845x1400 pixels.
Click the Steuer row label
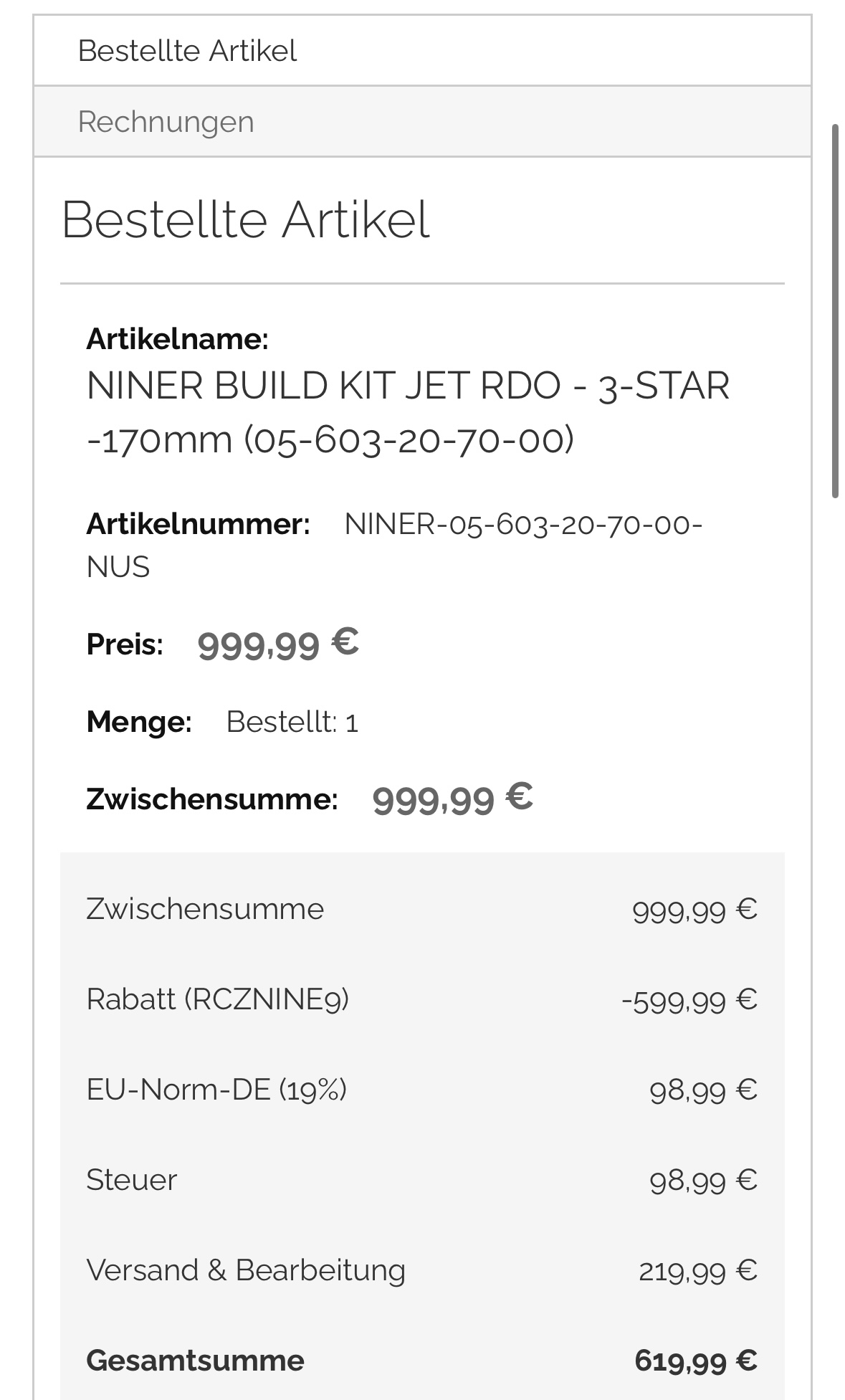[x=131, y=1180]
